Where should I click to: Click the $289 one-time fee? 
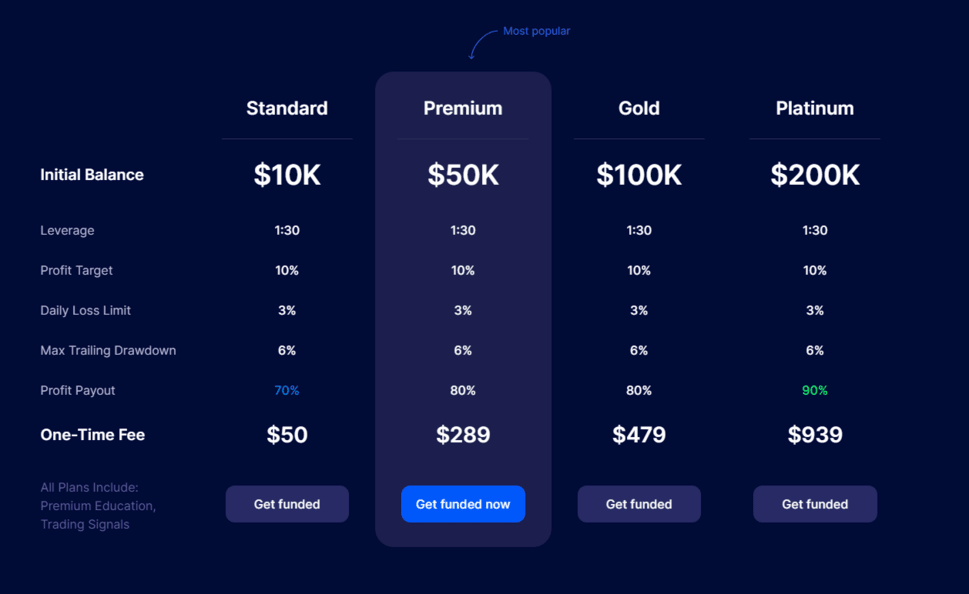pyautogui.click(x=463, y=435)
